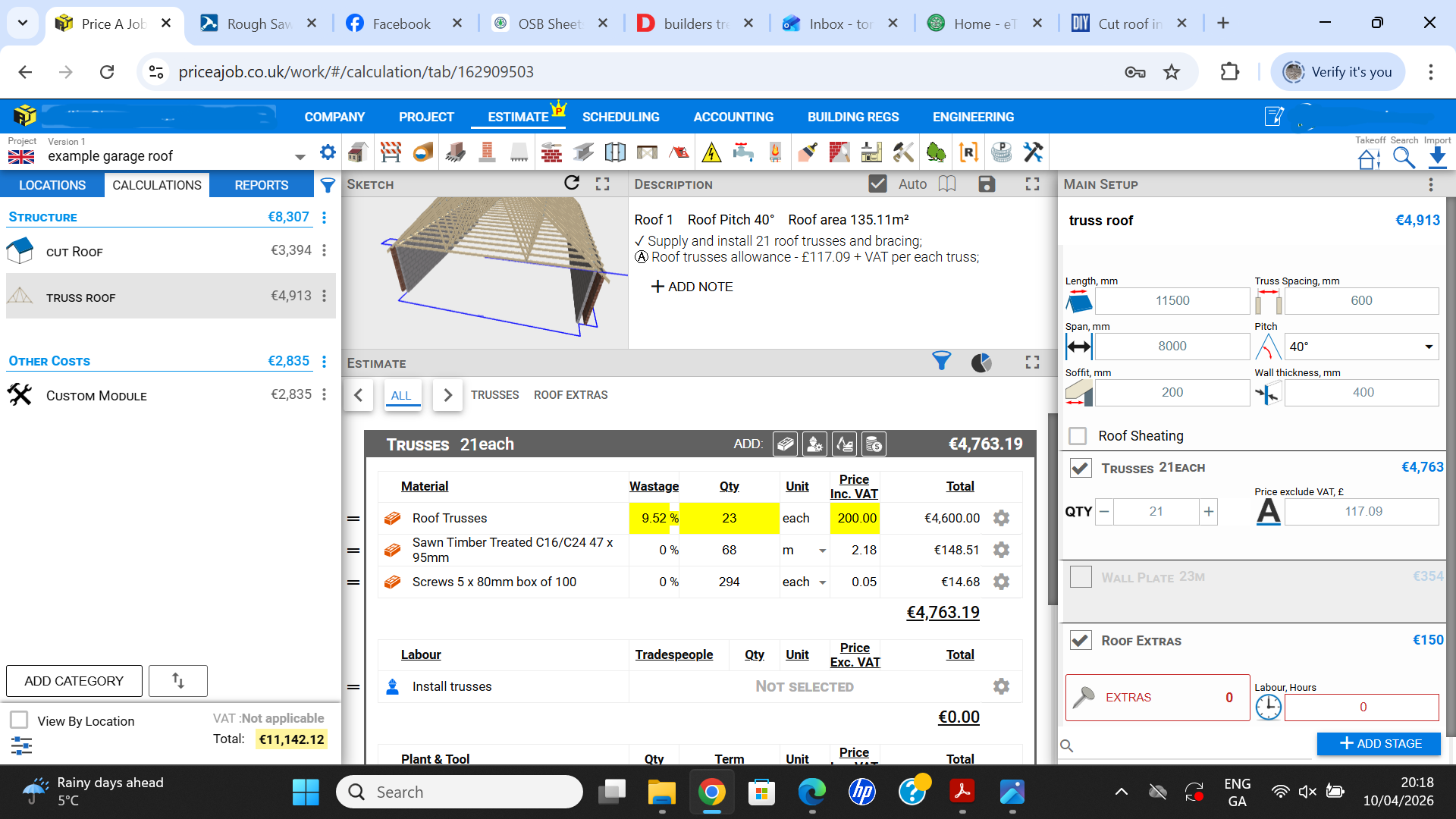Enable the Roof Sheathing checkbox
Viewport: 1456px width, 819px height.
tap(1078, 436)
